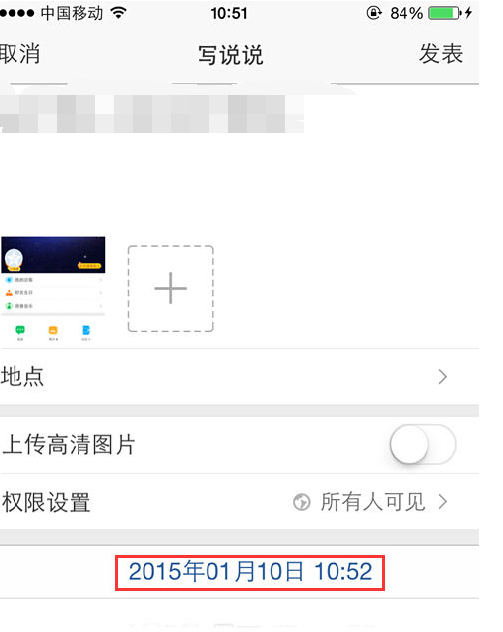Tap the 10:51 status bar clock

[x=229, y=14]
